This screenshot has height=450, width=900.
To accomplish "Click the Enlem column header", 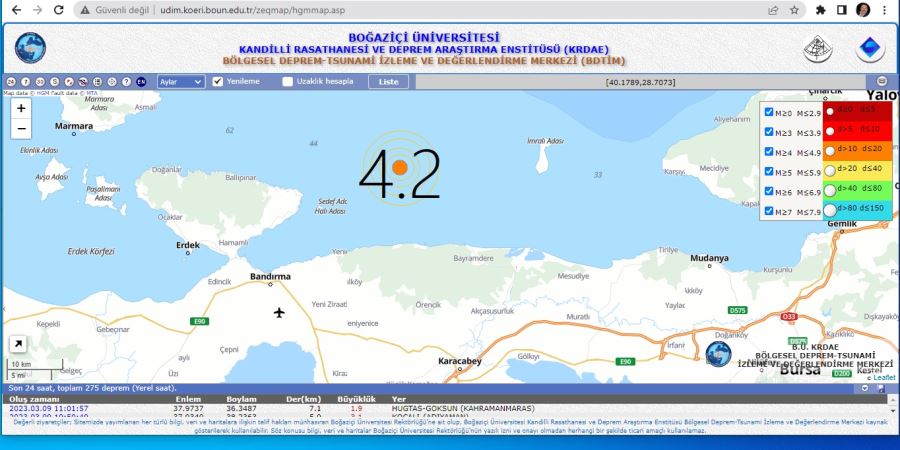I will (188, 399).
